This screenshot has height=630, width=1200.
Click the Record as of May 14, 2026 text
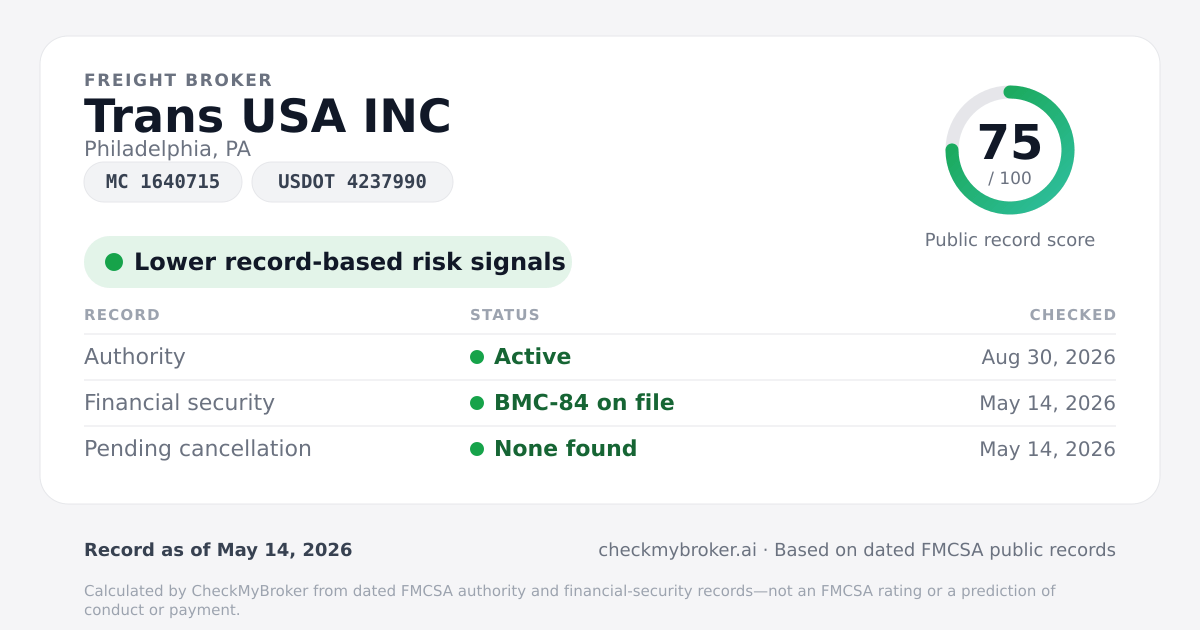tap(218, 550)
